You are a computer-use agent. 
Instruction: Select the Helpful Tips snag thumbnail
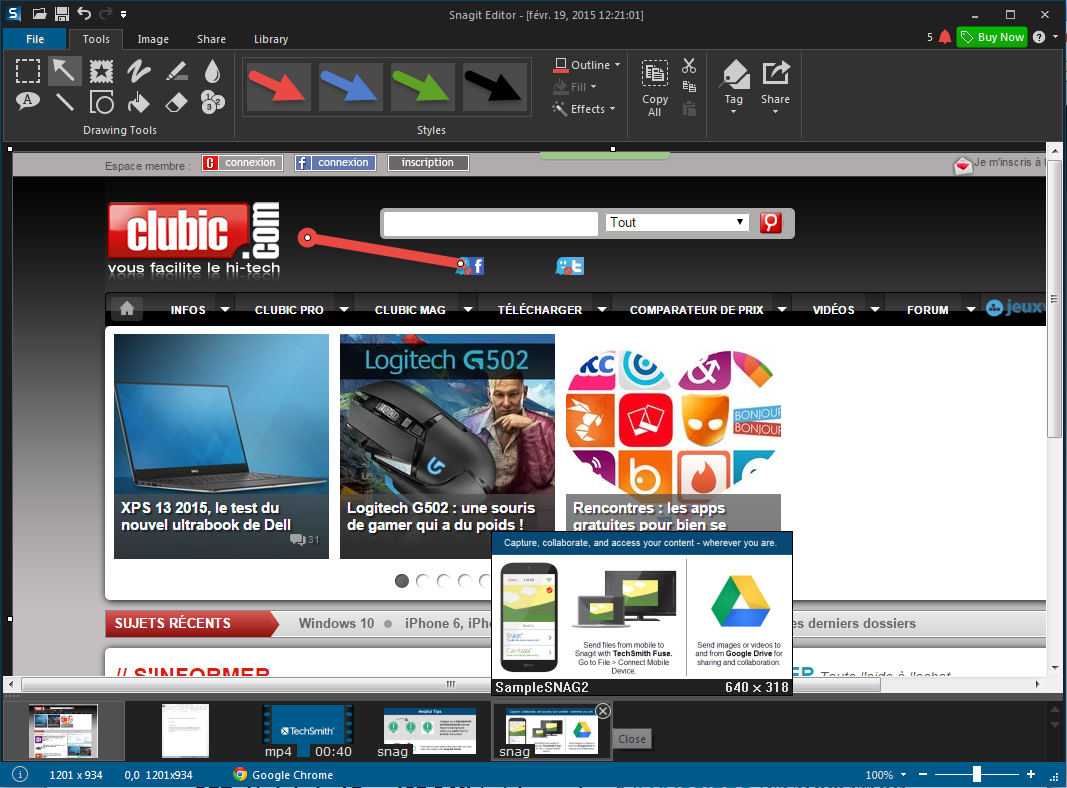click(429, 732)
